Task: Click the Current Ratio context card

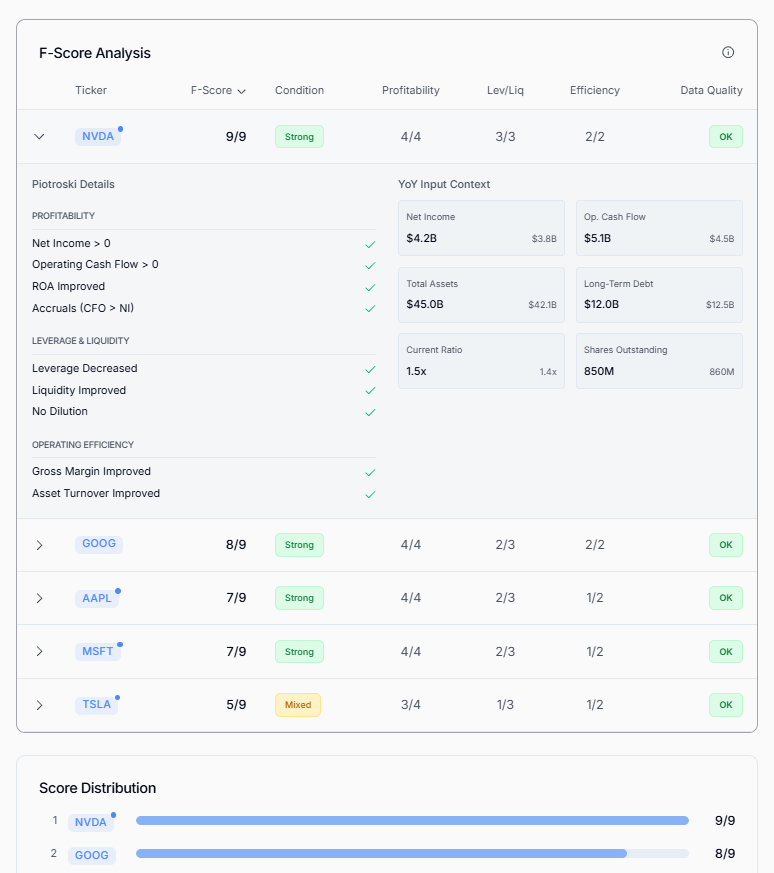Action: pyautogui.click(x=482, y=361)
